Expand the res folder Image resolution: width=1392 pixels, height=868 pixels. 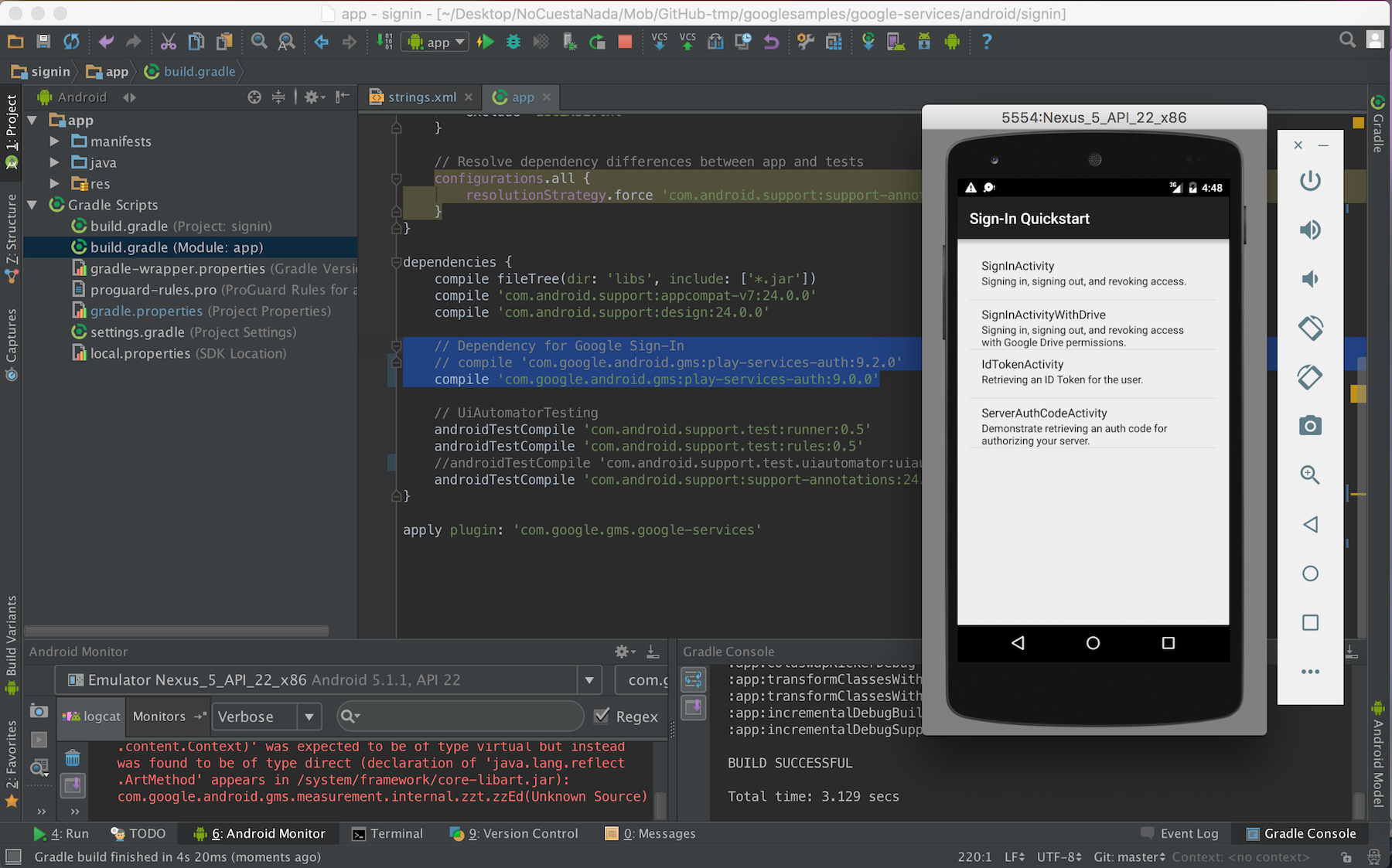click(54, 184)
